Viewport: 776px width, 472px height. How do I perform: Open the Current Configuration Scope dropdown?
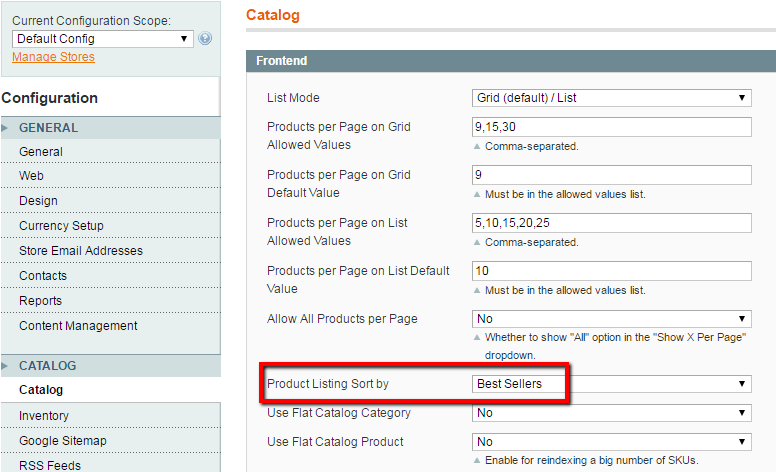[x=102, y=39]
